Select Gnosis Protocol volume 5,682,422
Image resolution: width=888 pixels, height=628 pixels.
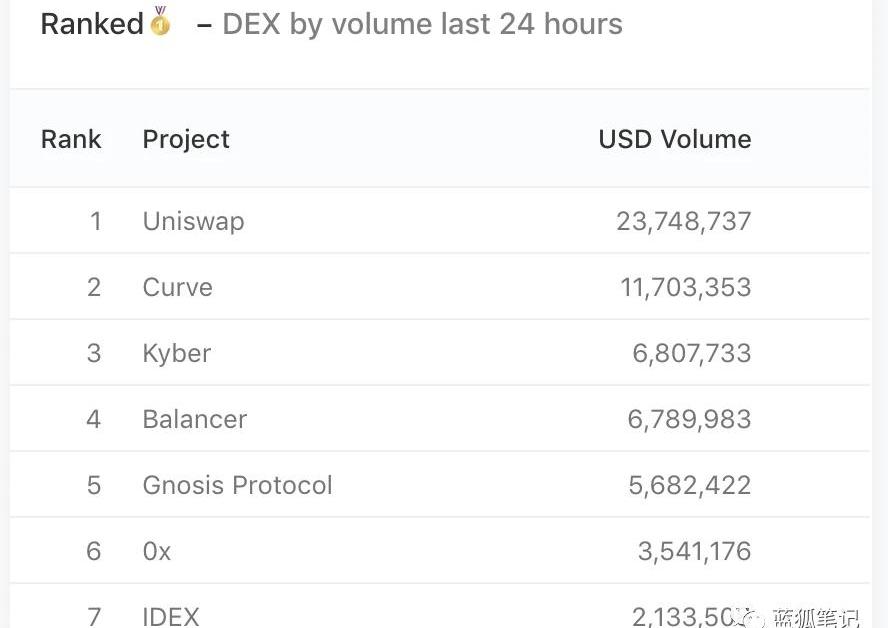coord(689,485)
